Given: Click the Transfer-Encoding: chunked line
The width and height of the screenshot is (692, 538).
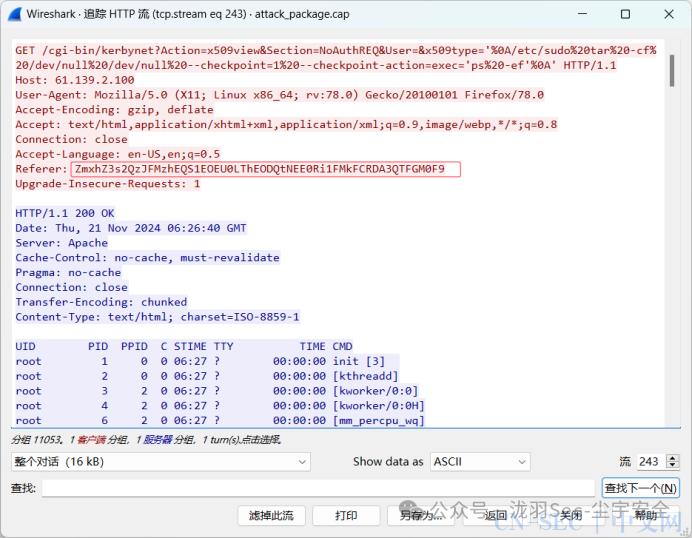Looking at the screenshot, I should [101, 302].
